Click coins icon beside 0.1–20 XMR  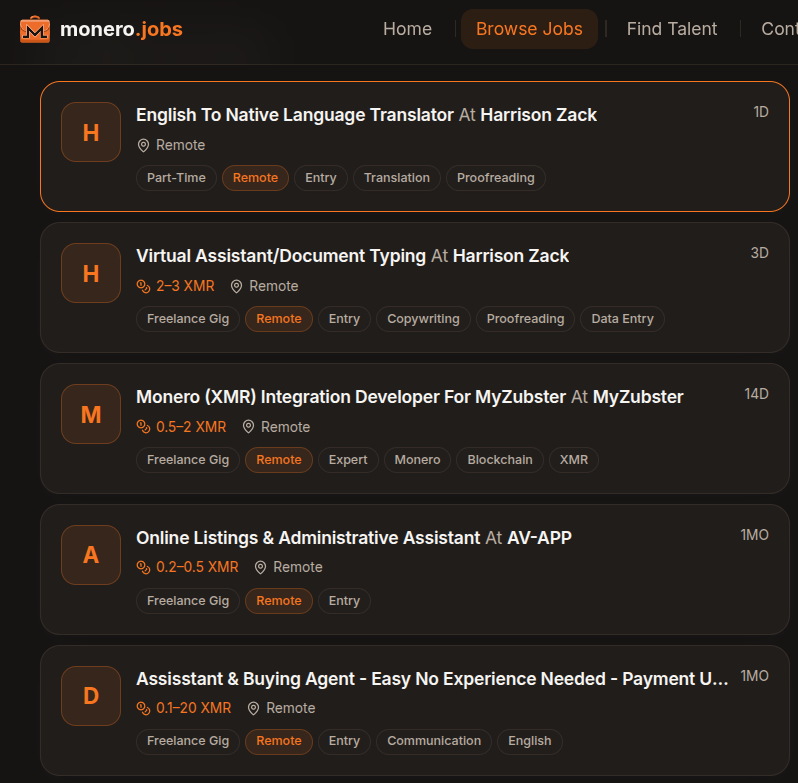(144, 708)
